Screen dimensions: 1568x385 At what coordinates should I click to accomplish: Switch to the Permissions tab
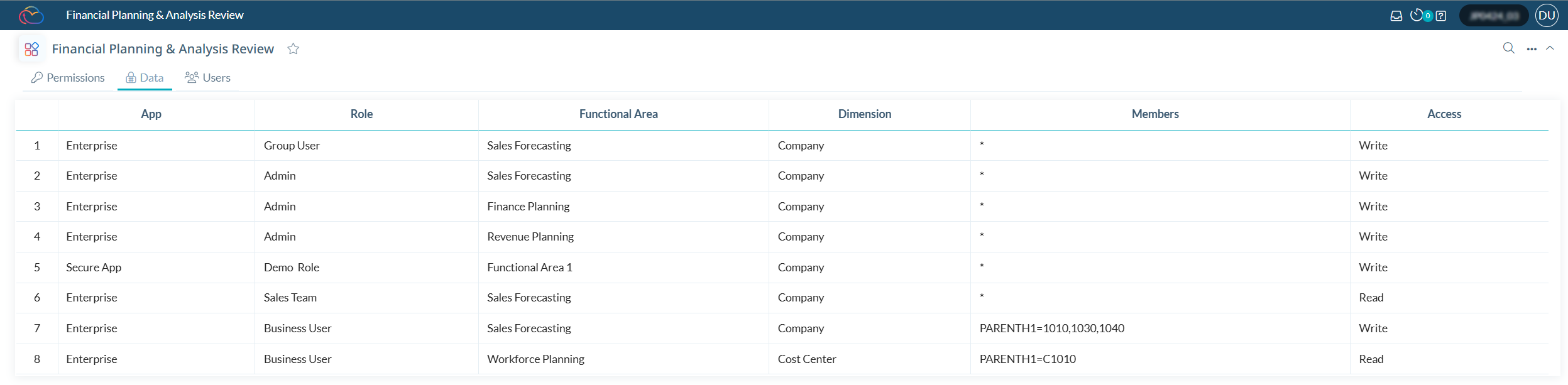pyautogui.click(x=69, y=78)
